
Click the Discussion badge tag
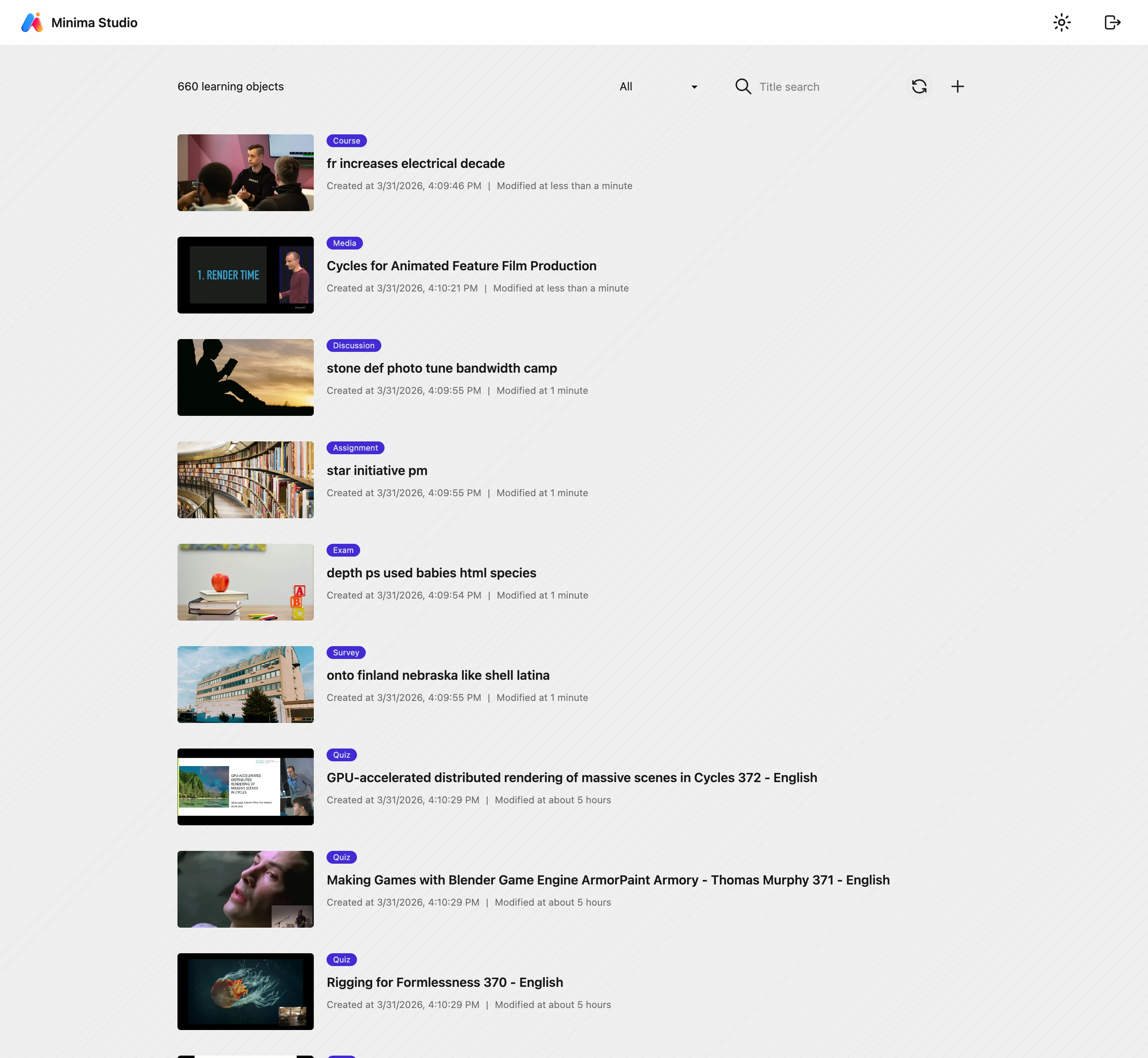pos(353,345)
